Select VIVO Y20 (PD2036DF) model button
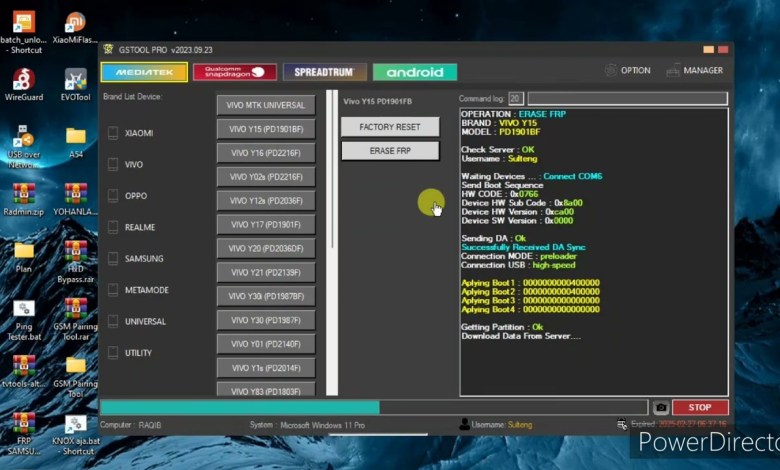780x470 pixels. click(x=265, y=248)
